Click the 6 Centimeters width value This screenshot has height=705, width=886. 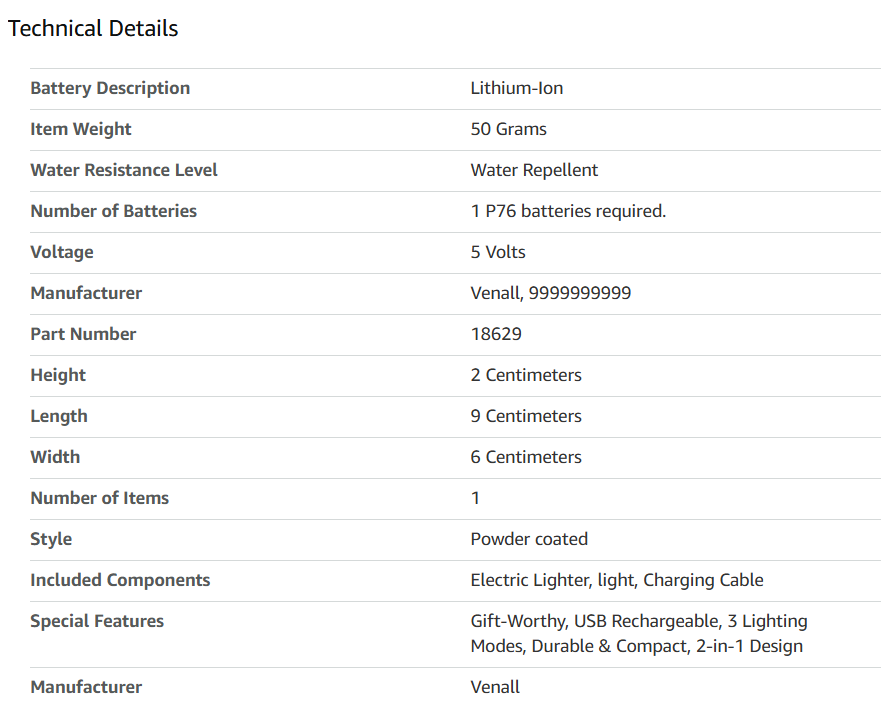[x=526, y=457]
